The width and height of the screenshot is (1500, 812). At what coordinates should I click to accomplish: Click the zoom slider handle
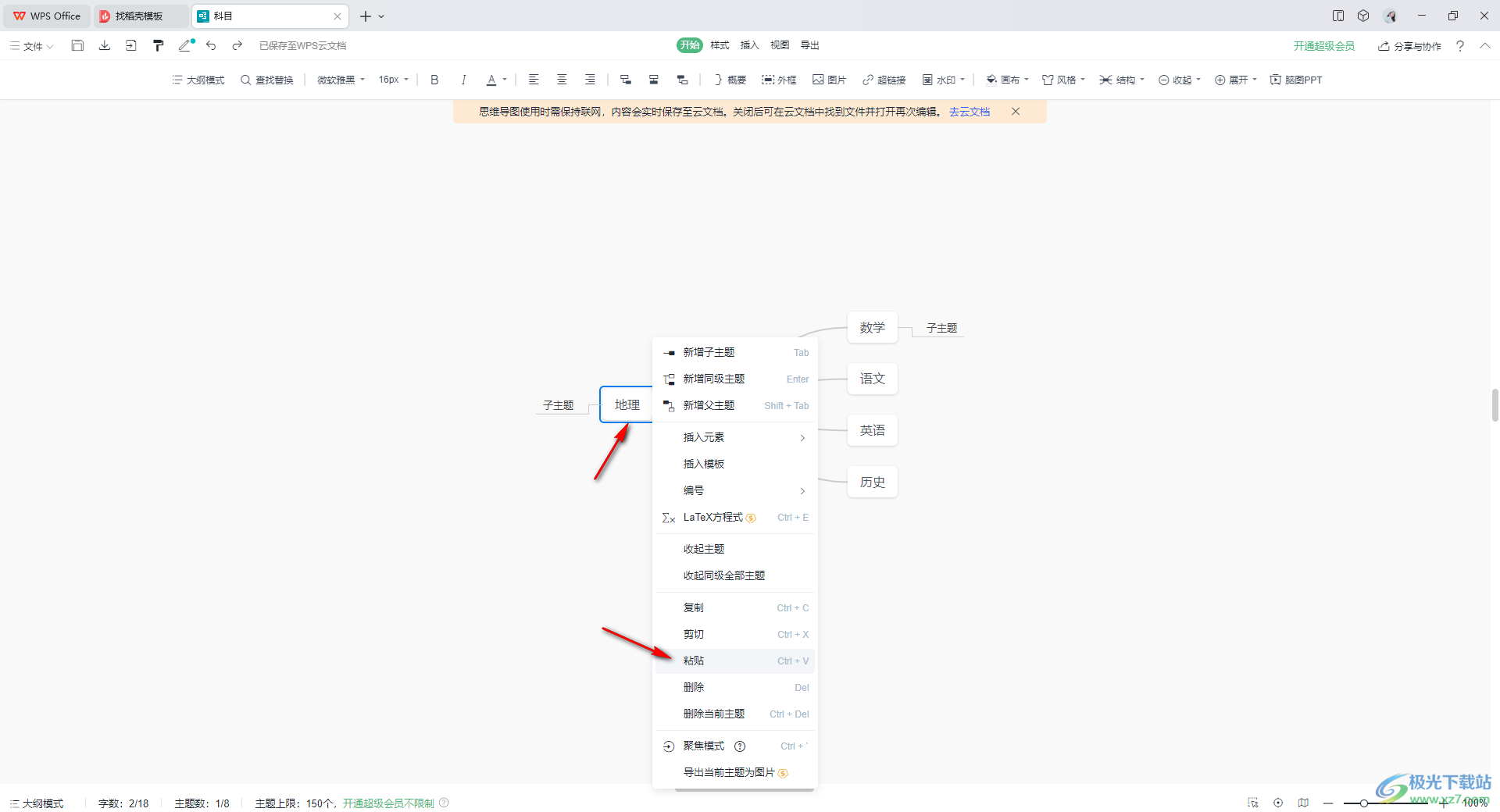click(x=1364, y=803)
